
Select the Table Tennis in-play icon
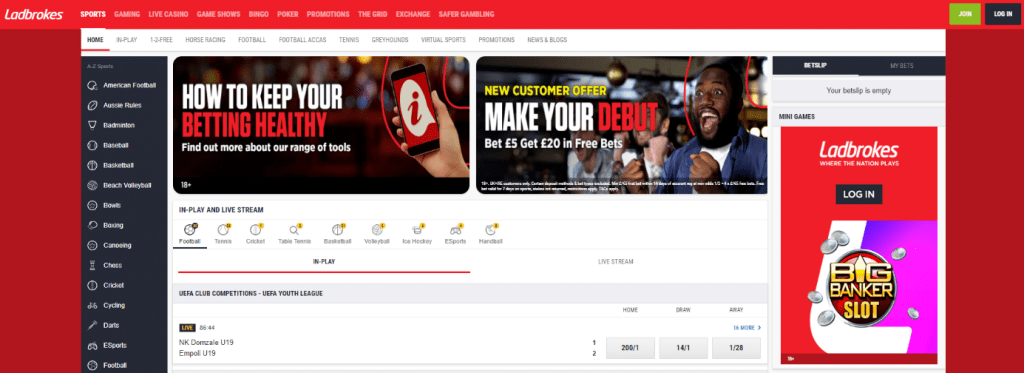[x=295, y=230]
